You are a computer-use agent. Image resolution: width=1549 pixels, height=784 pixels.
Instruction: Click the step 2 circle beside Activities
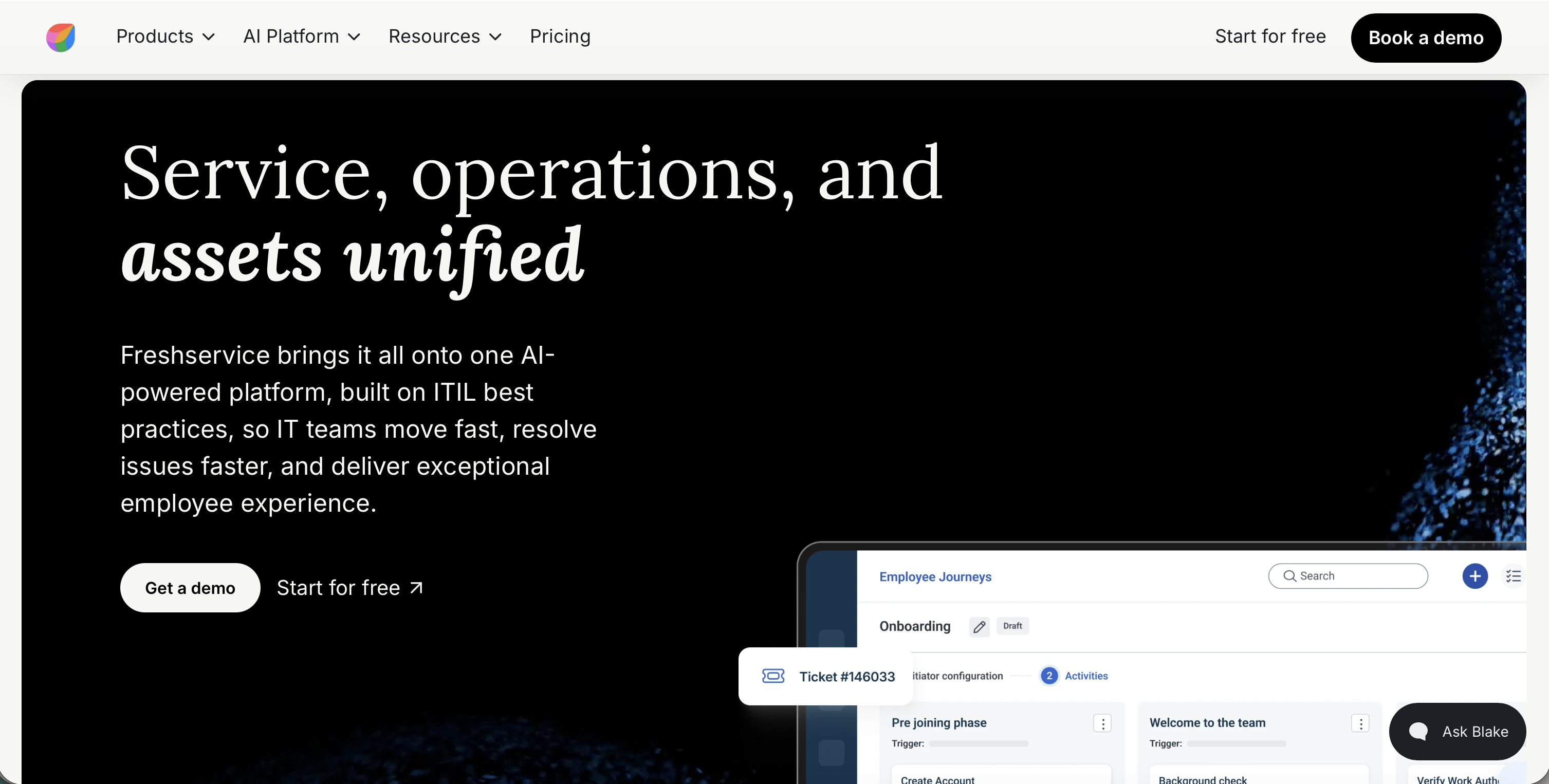1049,676
